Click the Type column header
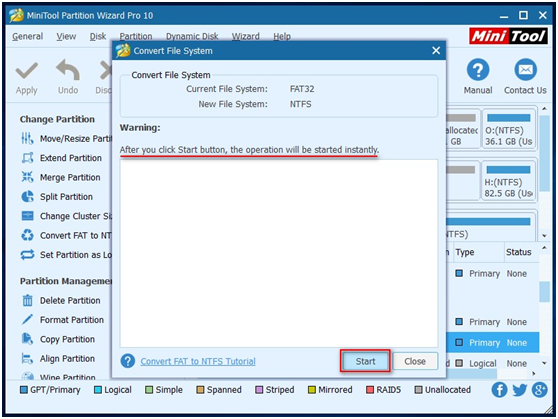The width and height of the screenshot is (558, 419). [x=478, y=252]
